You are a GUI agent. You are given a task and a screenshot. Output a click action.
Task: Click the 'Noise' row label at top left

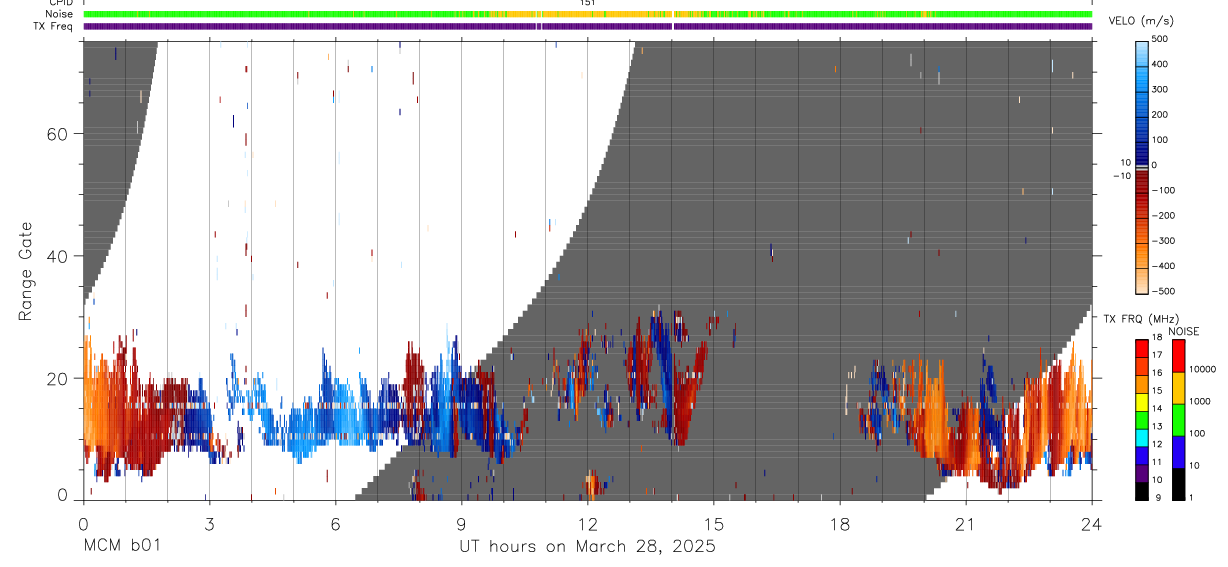pos(59,14)
